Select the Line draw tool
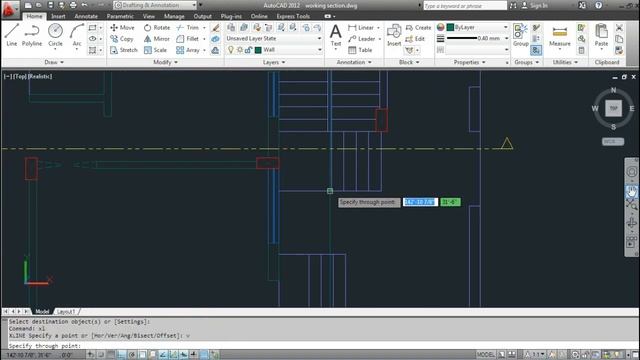 pyautogui.click(x=11, y=35)
